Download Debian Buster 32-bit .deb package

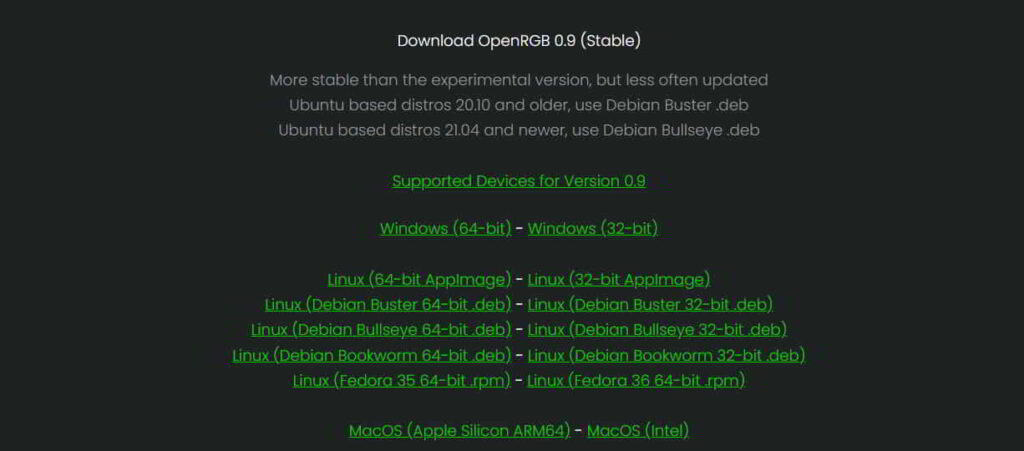pos(650,305)
